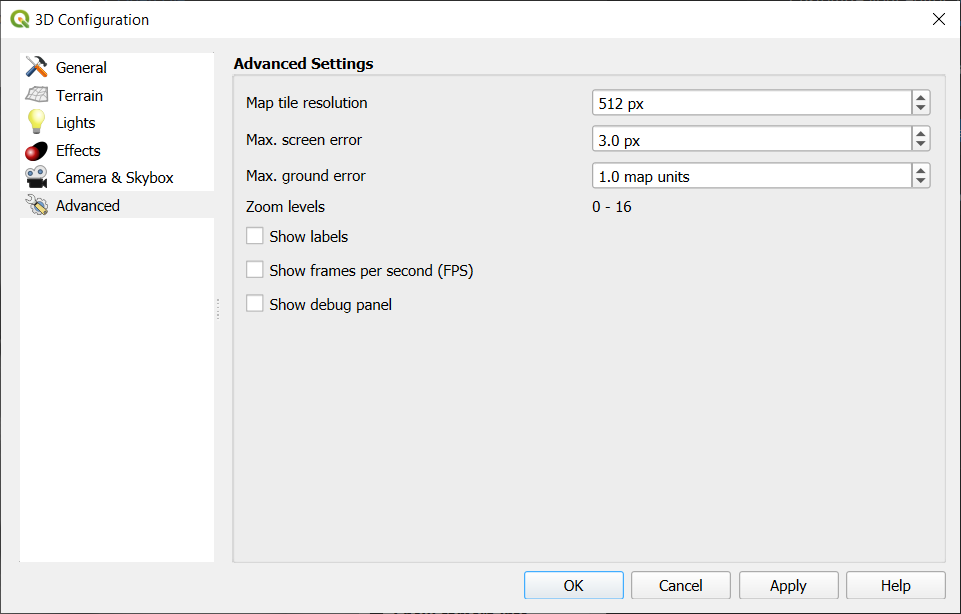The image size is (961, 614).
Task: Increase Map tile resolution with the up arrow
Action: (920, 97)
